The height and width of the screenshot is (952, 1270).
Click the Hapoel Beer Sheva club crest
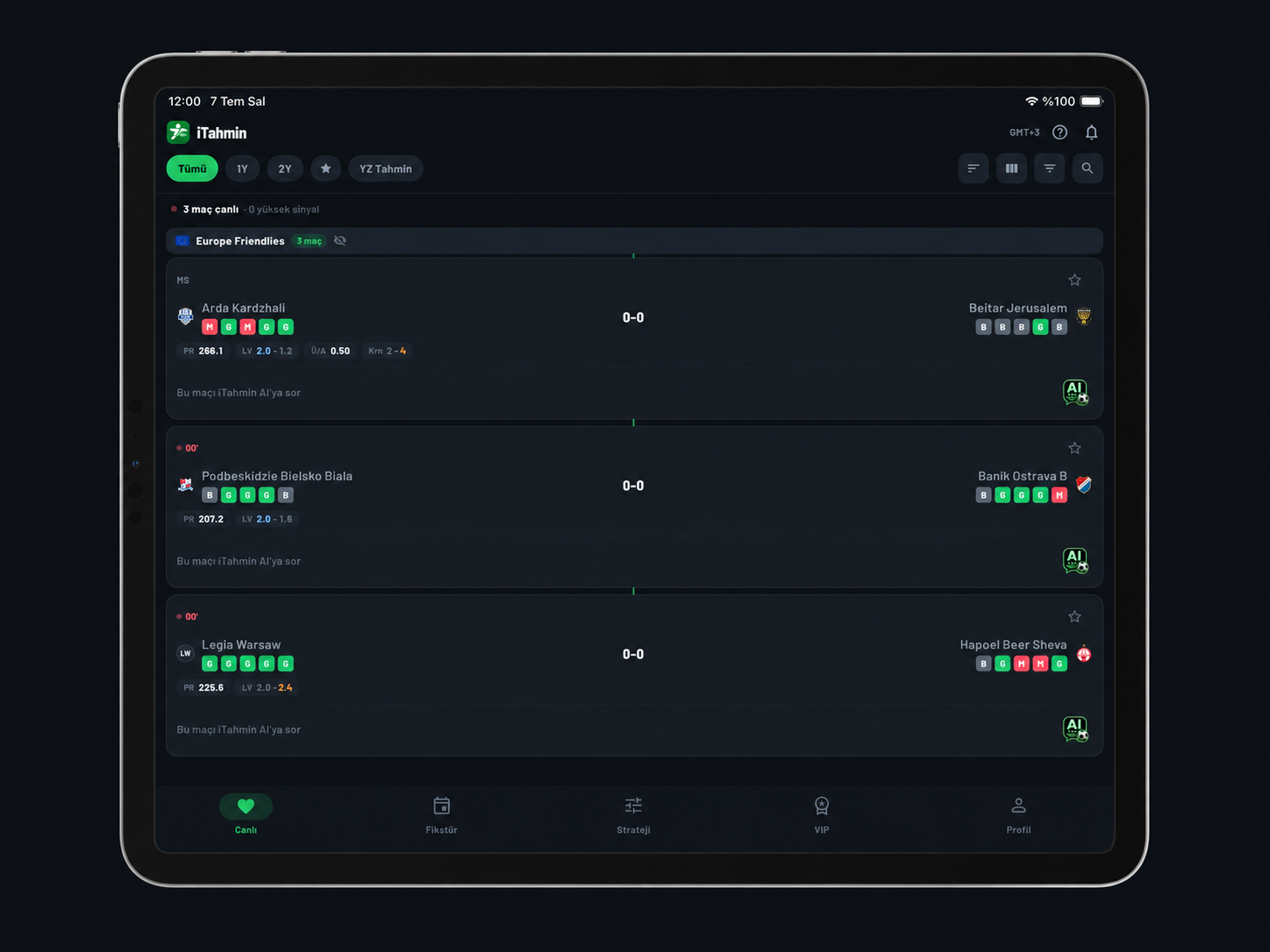[1084, 653]
